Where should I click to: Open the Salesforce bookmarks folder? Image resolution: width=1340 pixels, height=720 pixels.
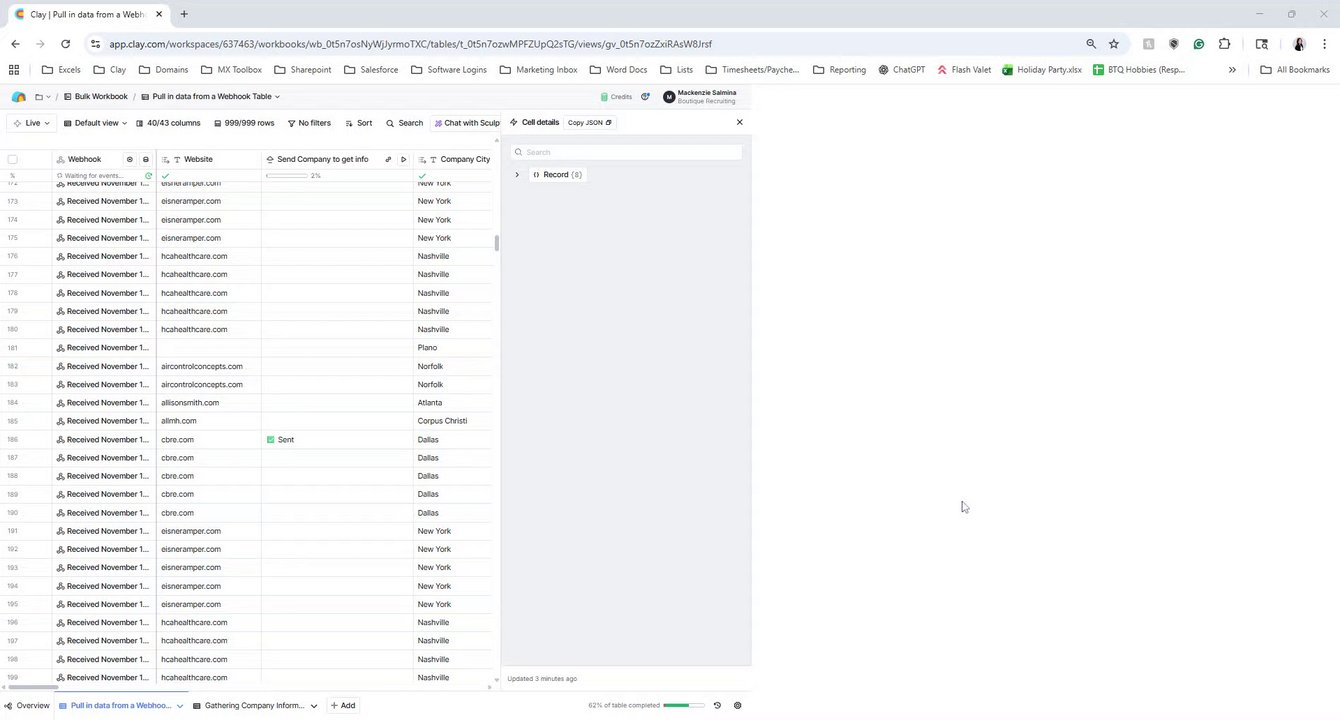(x=371, y=70)
